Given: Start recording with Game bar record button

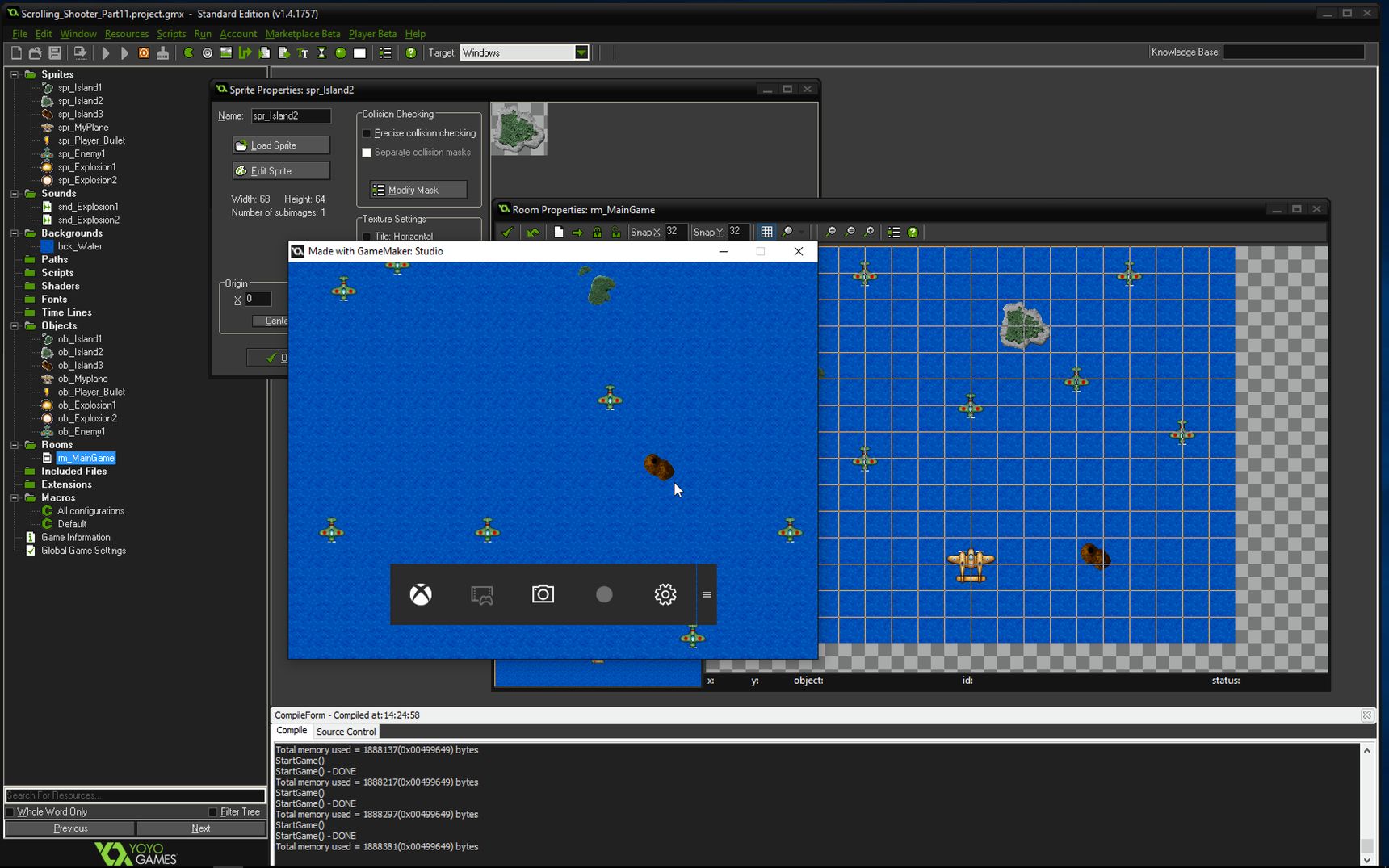Looking at the screenshot, I should [x=604, y=594].
